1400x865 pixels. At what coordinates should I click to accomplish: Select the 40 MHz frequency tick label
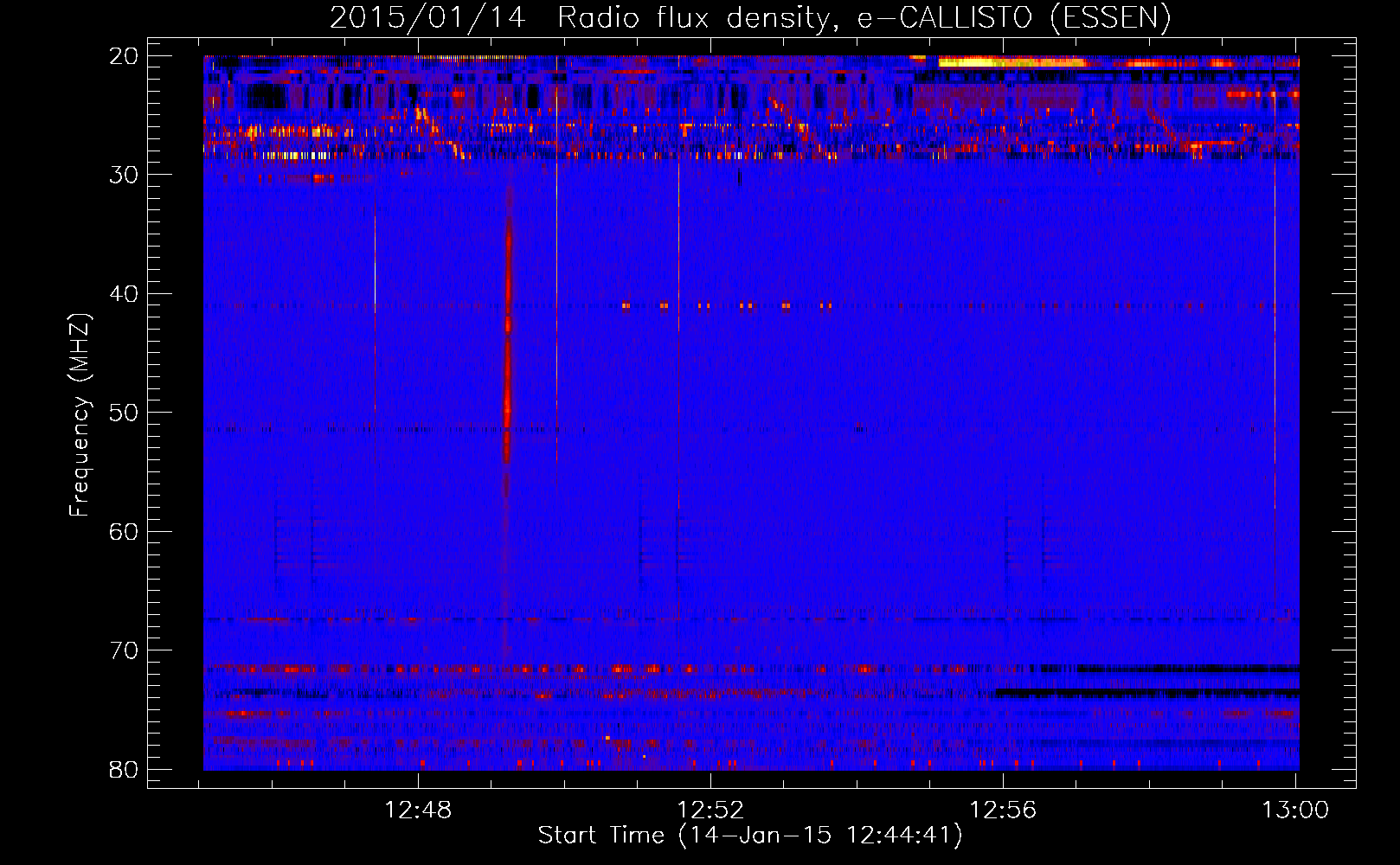[x=125, y=294]
